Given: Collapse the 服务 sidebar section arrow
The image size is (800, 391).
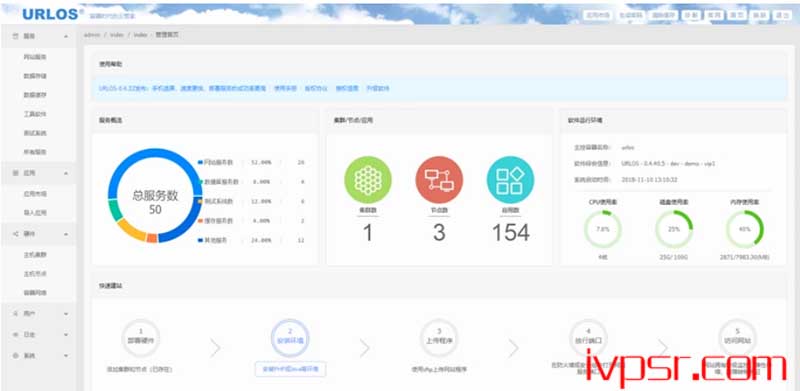Looking at the screenshot, I should pyautogui.click(x=66, y=37).
